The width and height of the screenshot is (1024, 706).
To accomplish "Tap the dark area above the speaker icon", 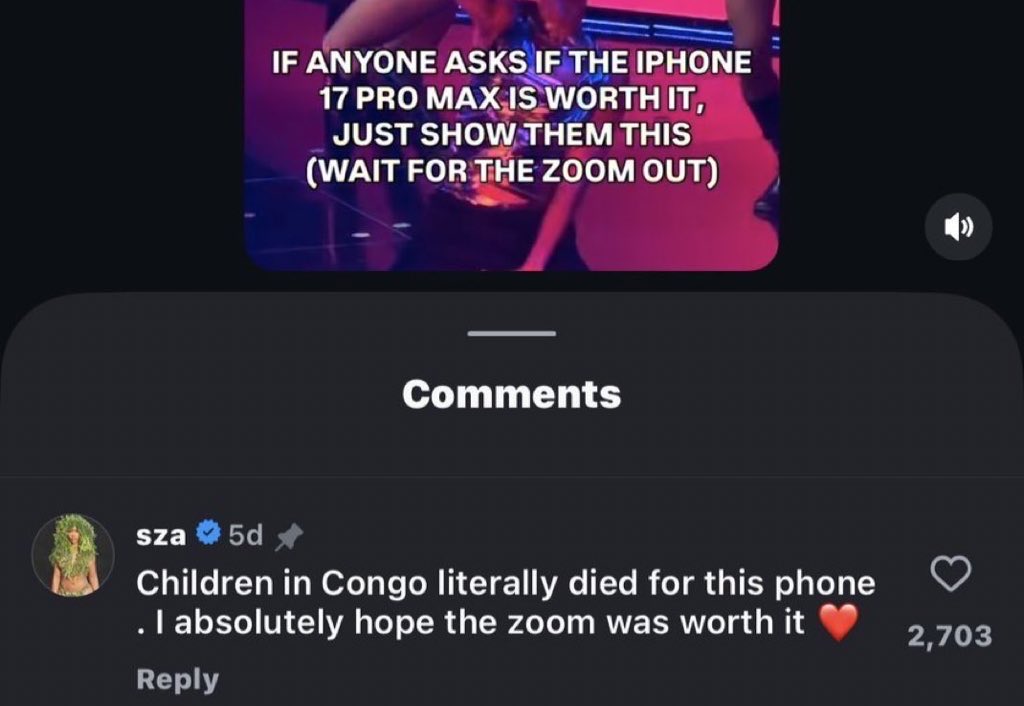I will click(x=958, y=98).
